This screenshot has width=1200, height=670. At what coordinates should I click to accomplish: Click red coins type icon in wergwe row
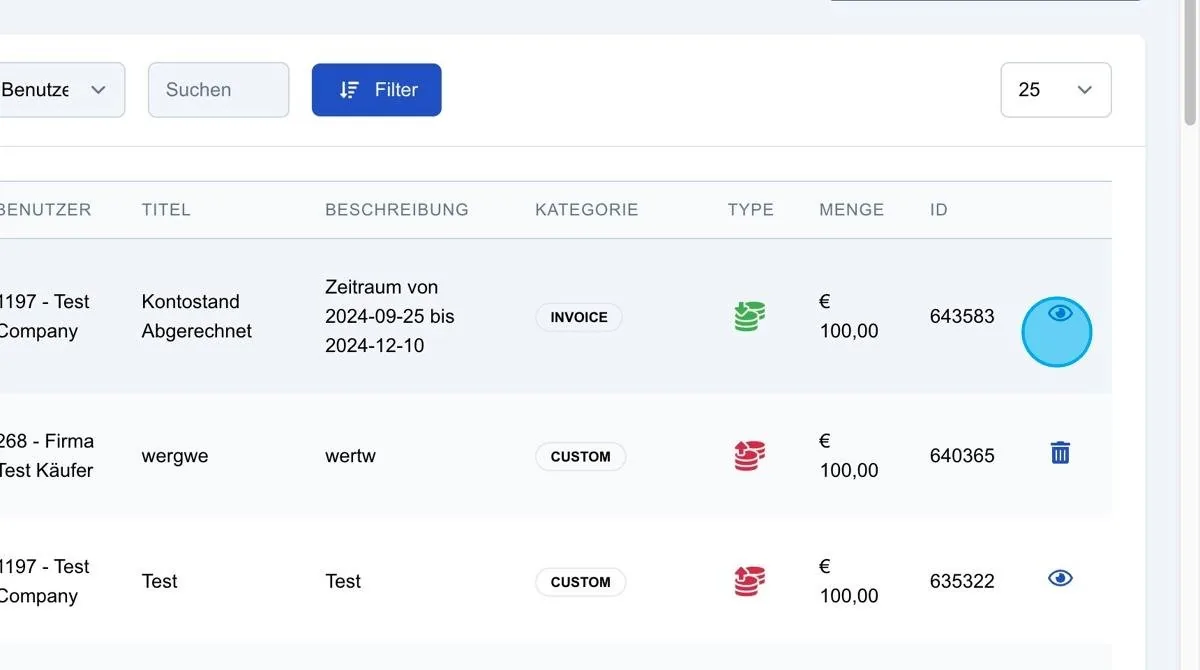pyautogui.click(x=749, y=456)
